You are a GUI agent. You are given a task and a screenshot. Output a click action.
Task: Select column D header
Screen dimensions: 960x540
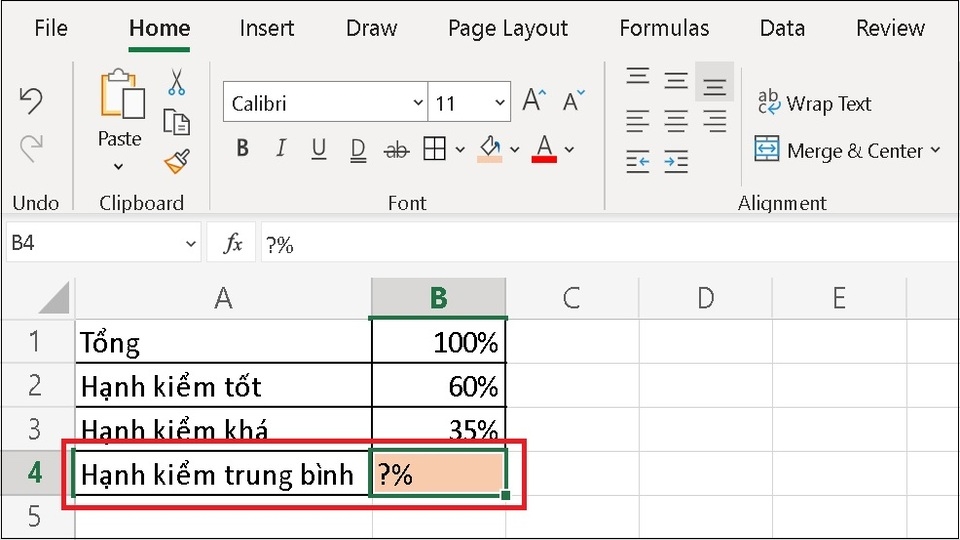click(705, 298)
